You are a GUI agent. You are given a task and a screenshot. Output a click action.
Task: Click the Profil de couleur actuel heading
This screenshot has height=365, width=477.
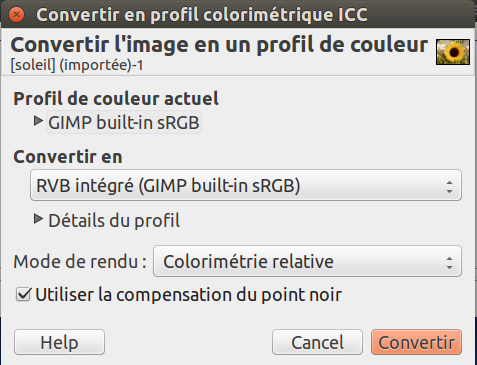116,99
